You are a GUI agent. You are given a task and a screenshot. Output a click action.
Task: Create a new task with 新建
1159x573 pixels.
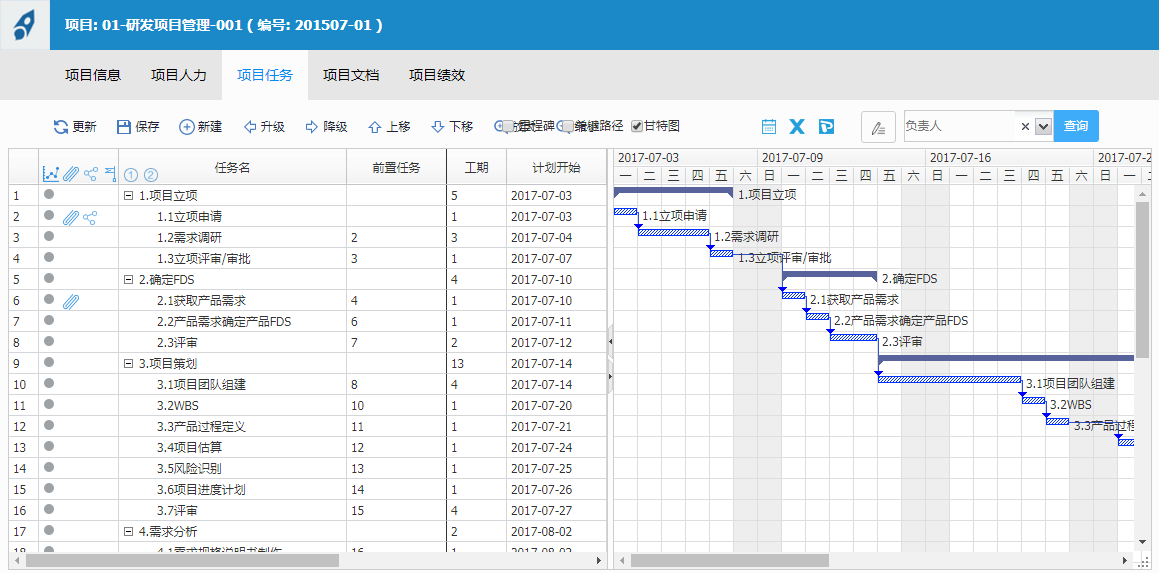point(187,127)
